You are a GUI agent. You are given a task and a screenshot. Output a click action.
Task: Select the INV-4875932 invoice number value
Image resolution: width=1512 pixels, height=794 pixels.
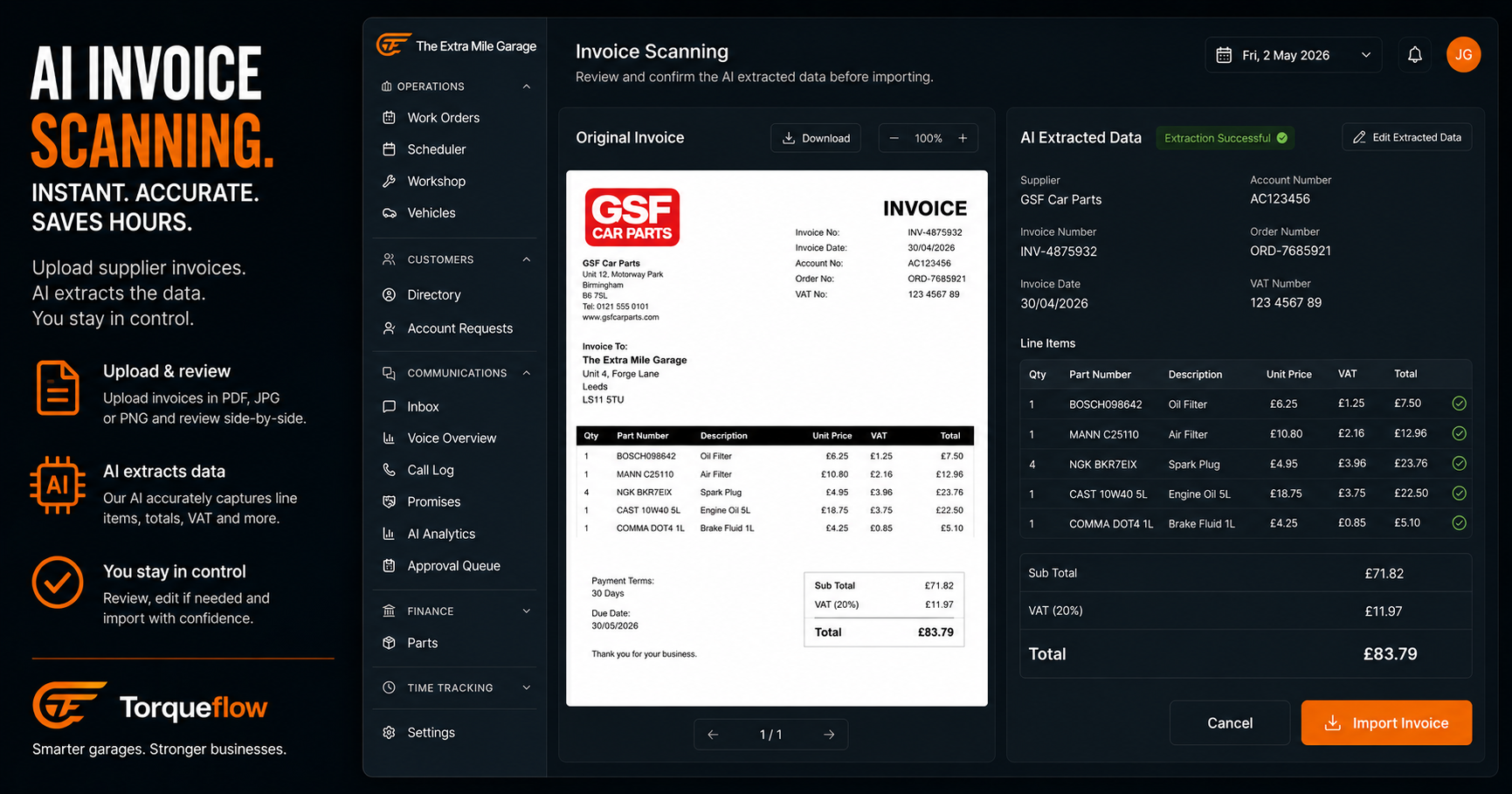[x=1059, y=252]
